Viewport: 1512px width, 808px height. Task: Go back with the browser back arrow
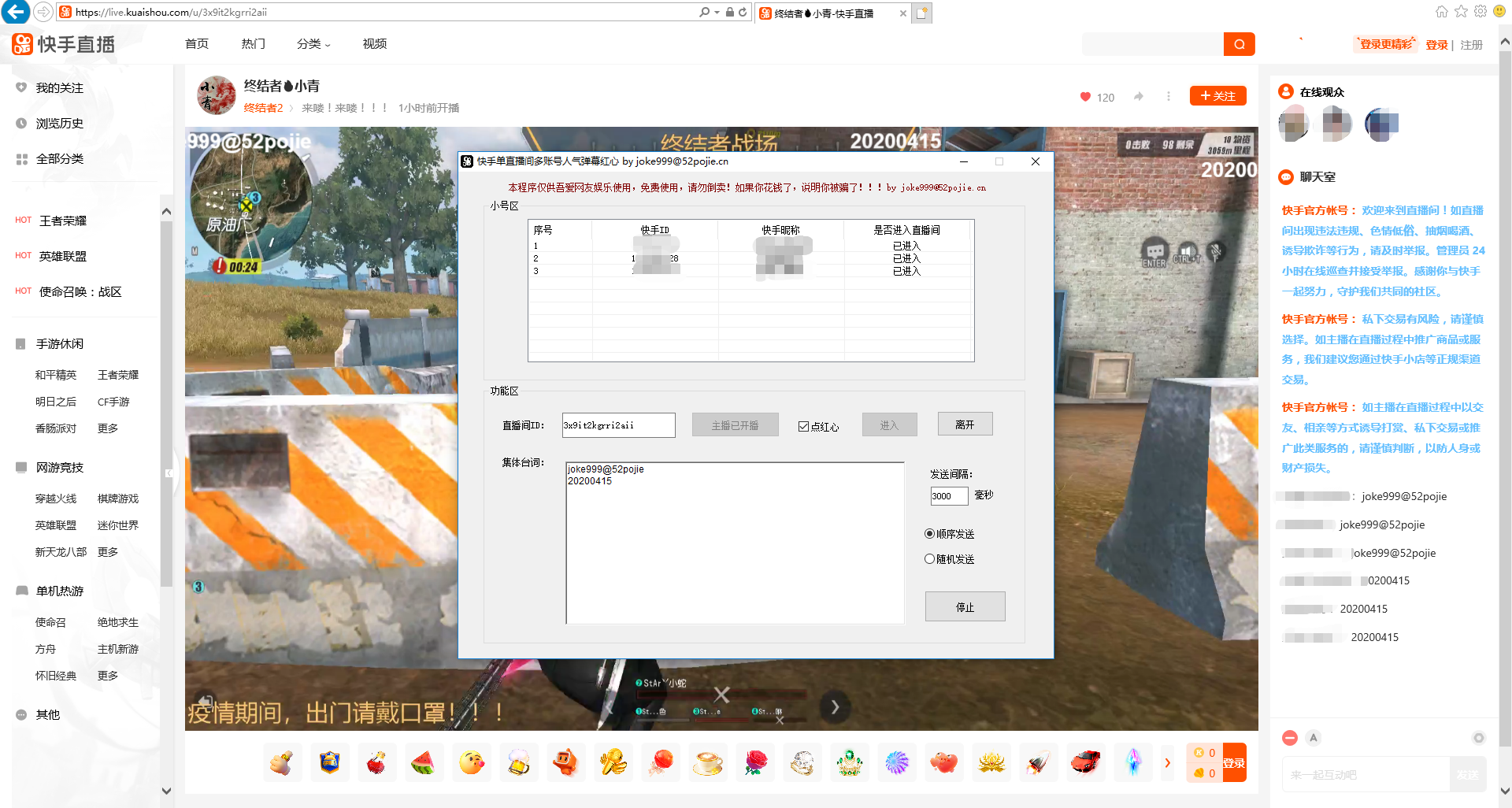click(x=16, y=12)
